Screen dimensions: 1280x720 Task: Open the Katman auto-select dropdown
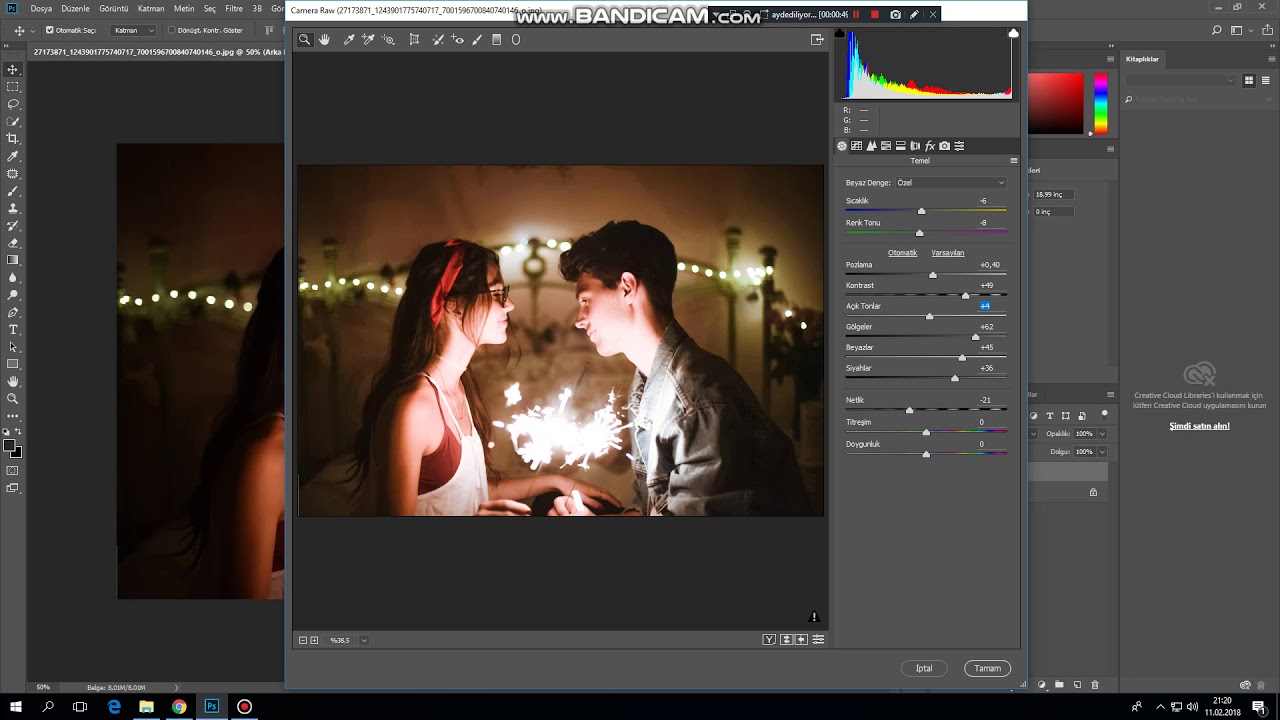coord(133,30)
